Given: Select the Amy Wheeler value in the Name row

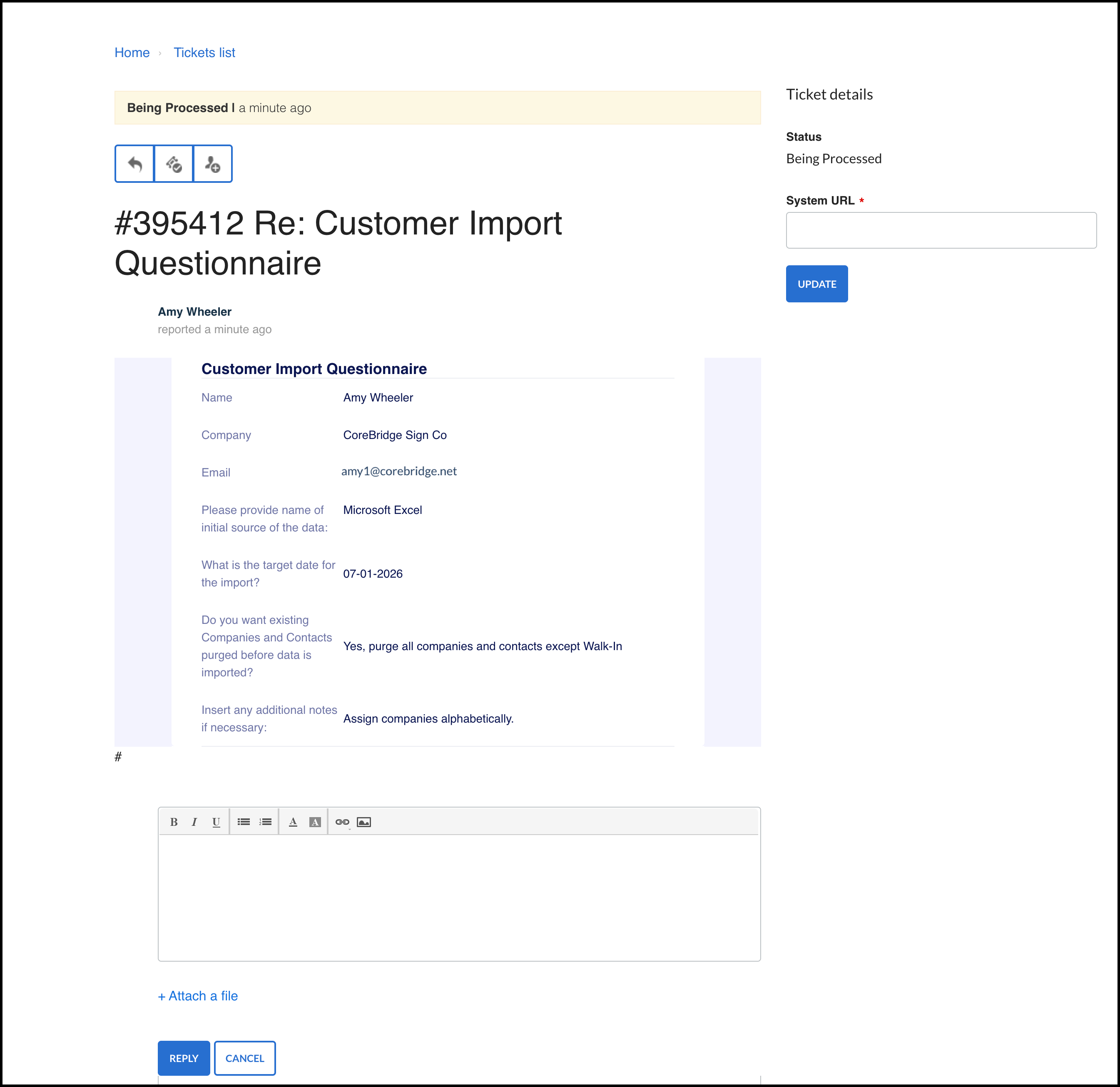Looking at the screenshot, I should tap(378, 398).
